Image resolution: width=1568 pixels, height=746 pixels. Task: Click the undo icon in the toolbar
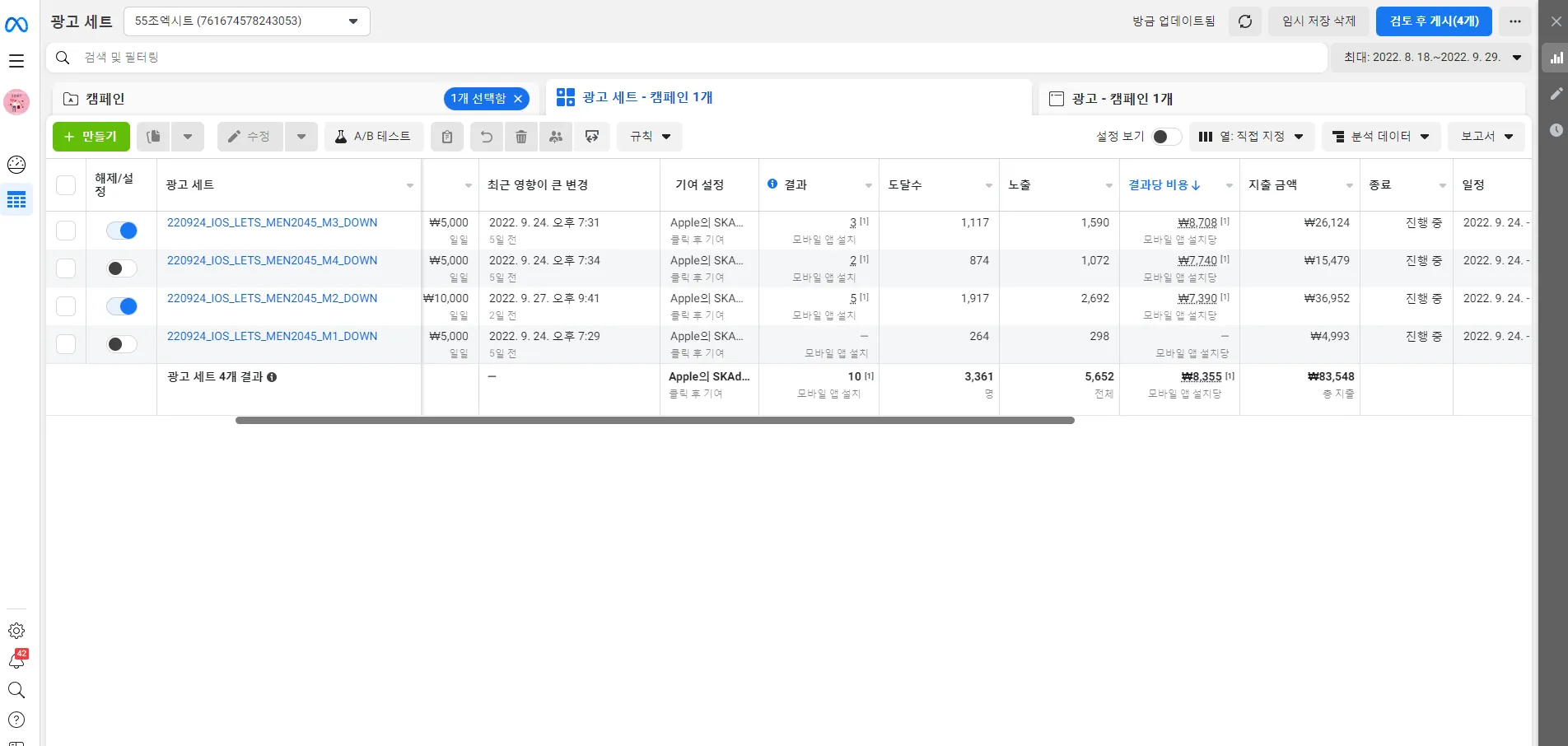pyautogui.click(x=486, y=137)
